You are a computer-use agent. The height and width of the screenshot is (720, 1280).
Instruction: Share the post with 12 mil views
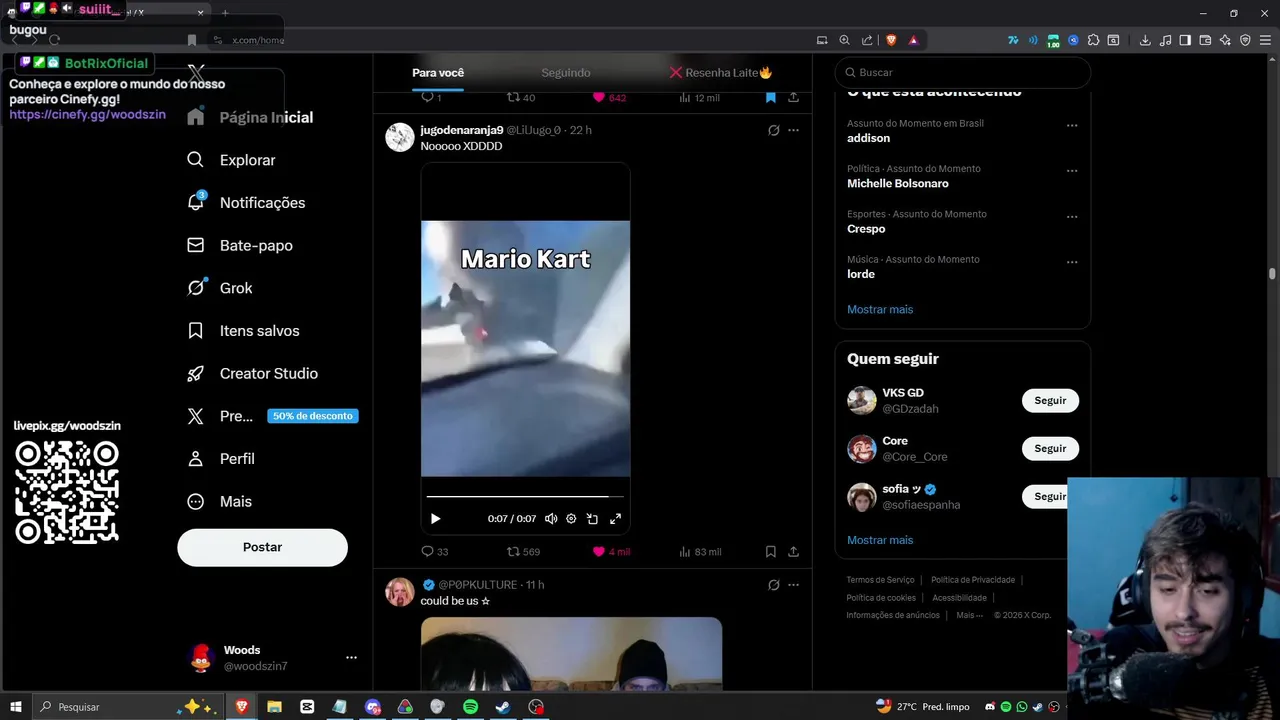pyautogui.click(x=793, y=98)
